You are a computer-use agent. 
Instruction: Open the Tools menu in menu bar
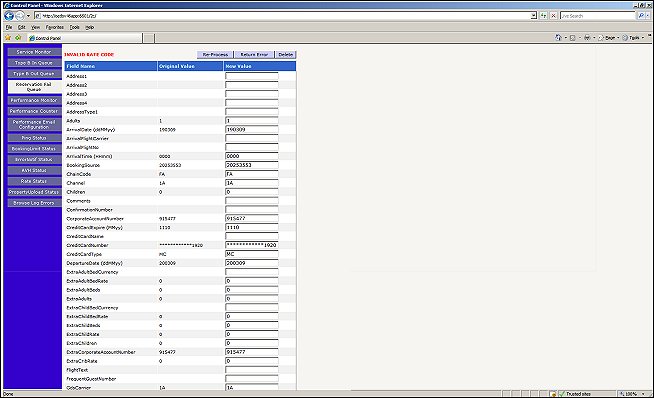point(74,27)
